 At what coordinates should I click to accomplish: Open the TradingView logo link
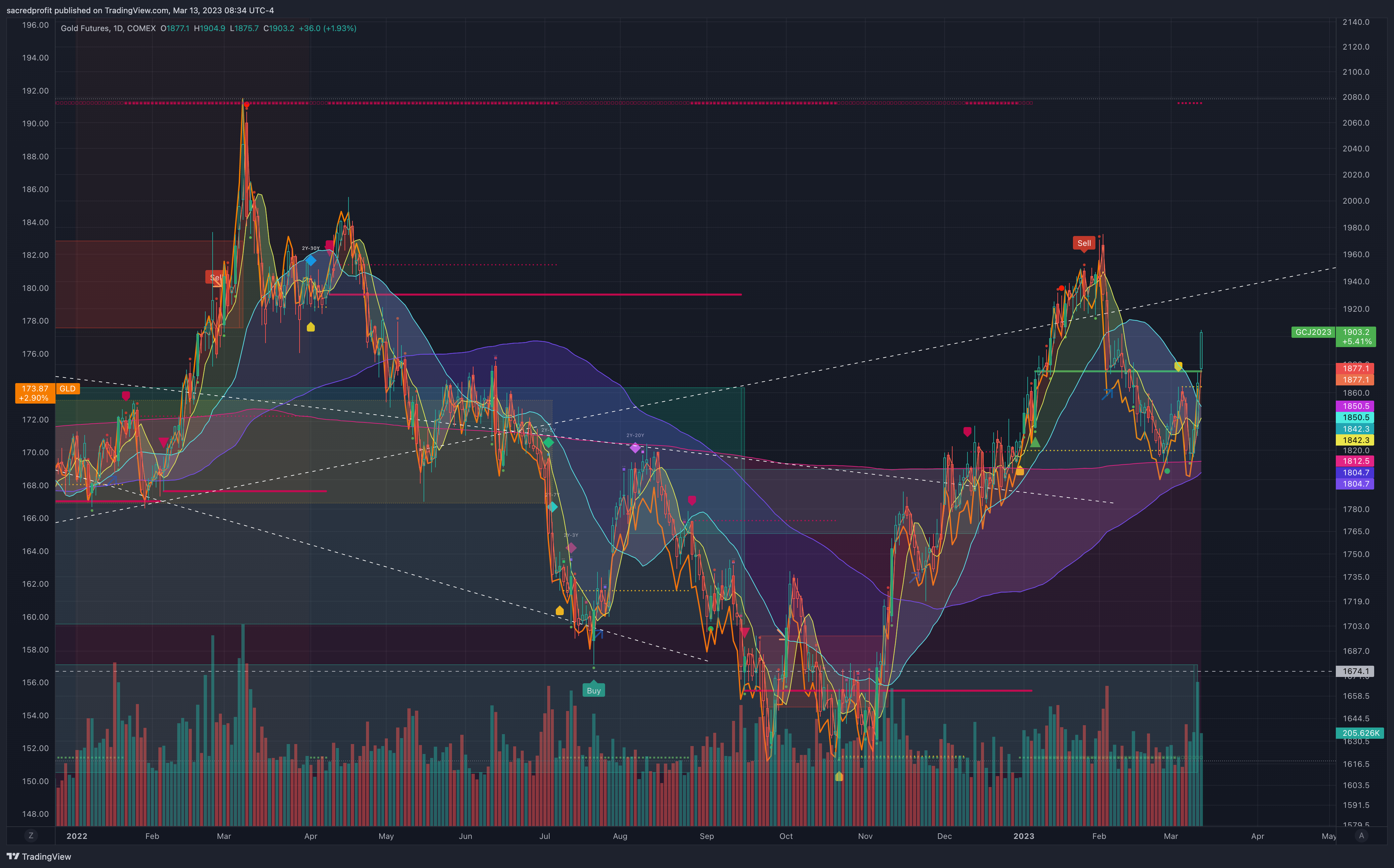(39, 856)
